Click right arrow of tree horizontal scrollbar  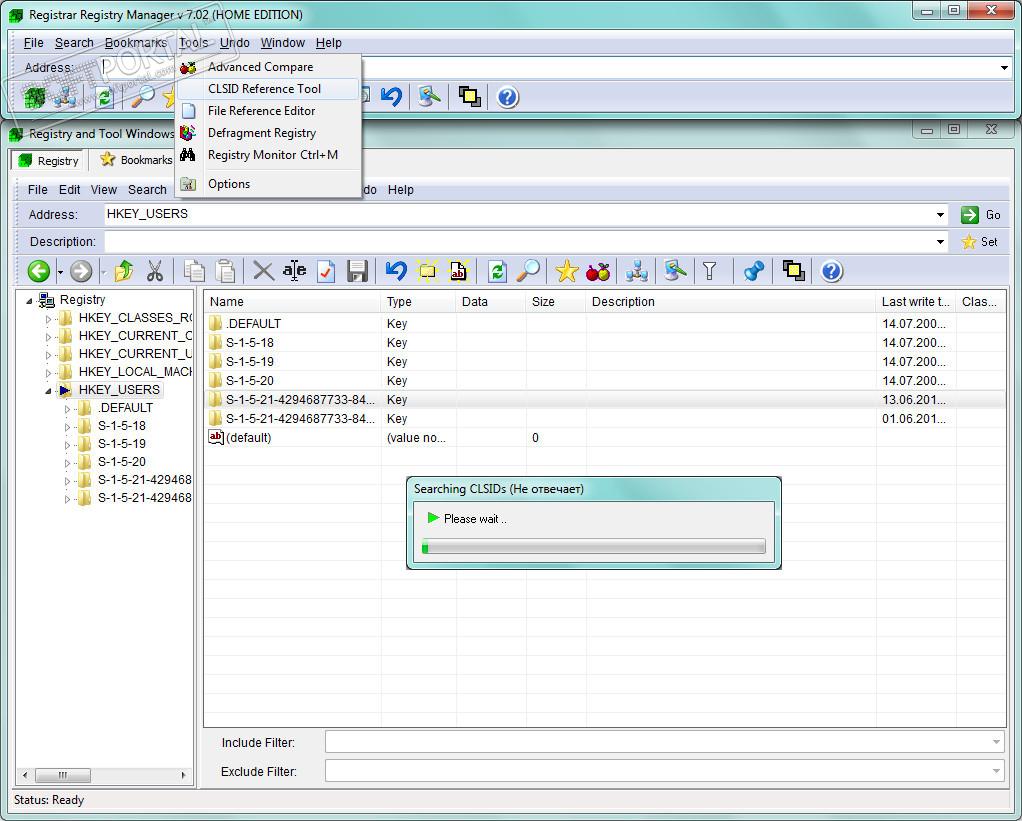coord(183,775)
